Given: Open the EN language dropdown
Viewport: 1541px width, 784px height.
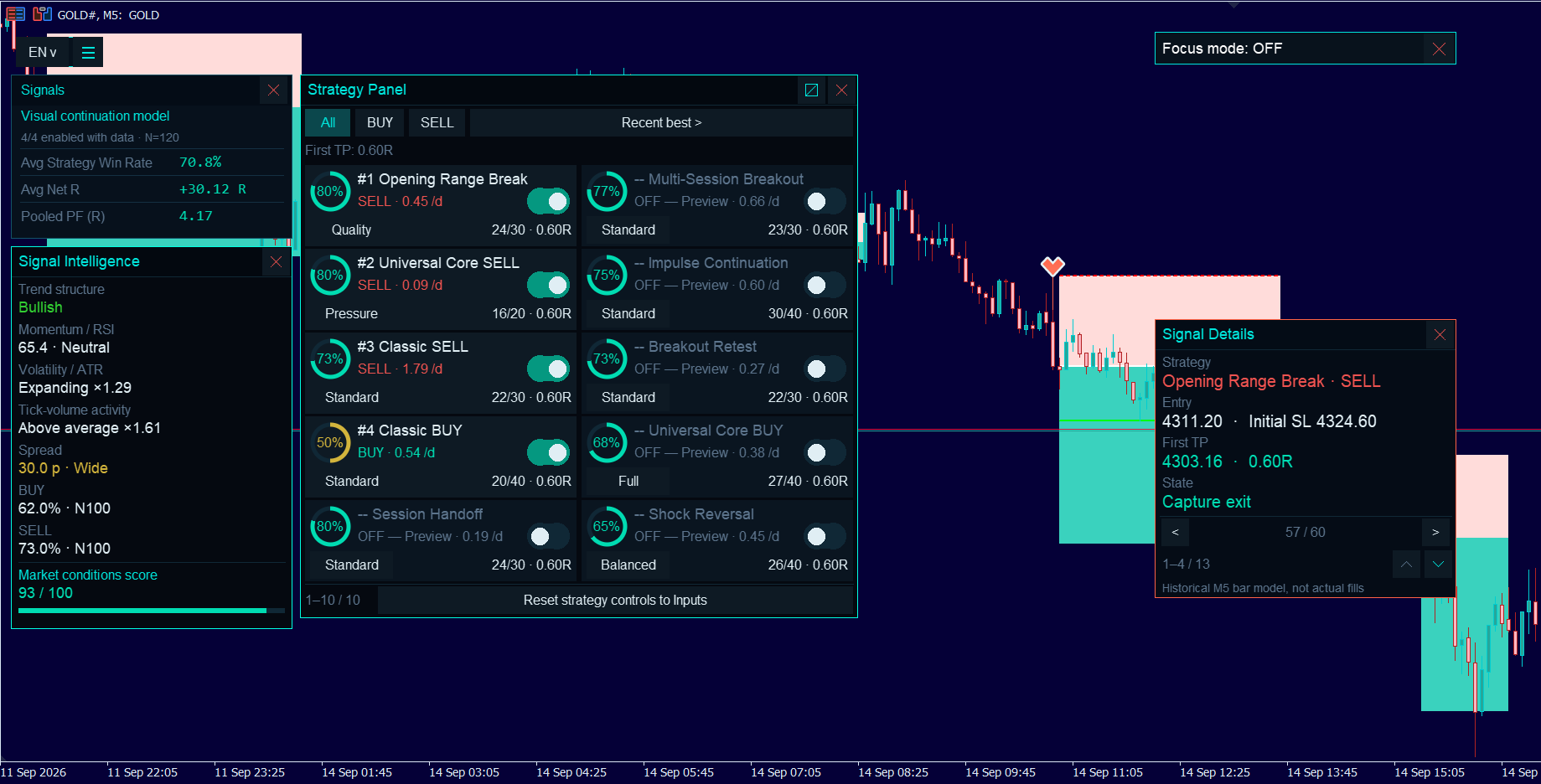Looking at the screenshot, I should click(43, 52).
